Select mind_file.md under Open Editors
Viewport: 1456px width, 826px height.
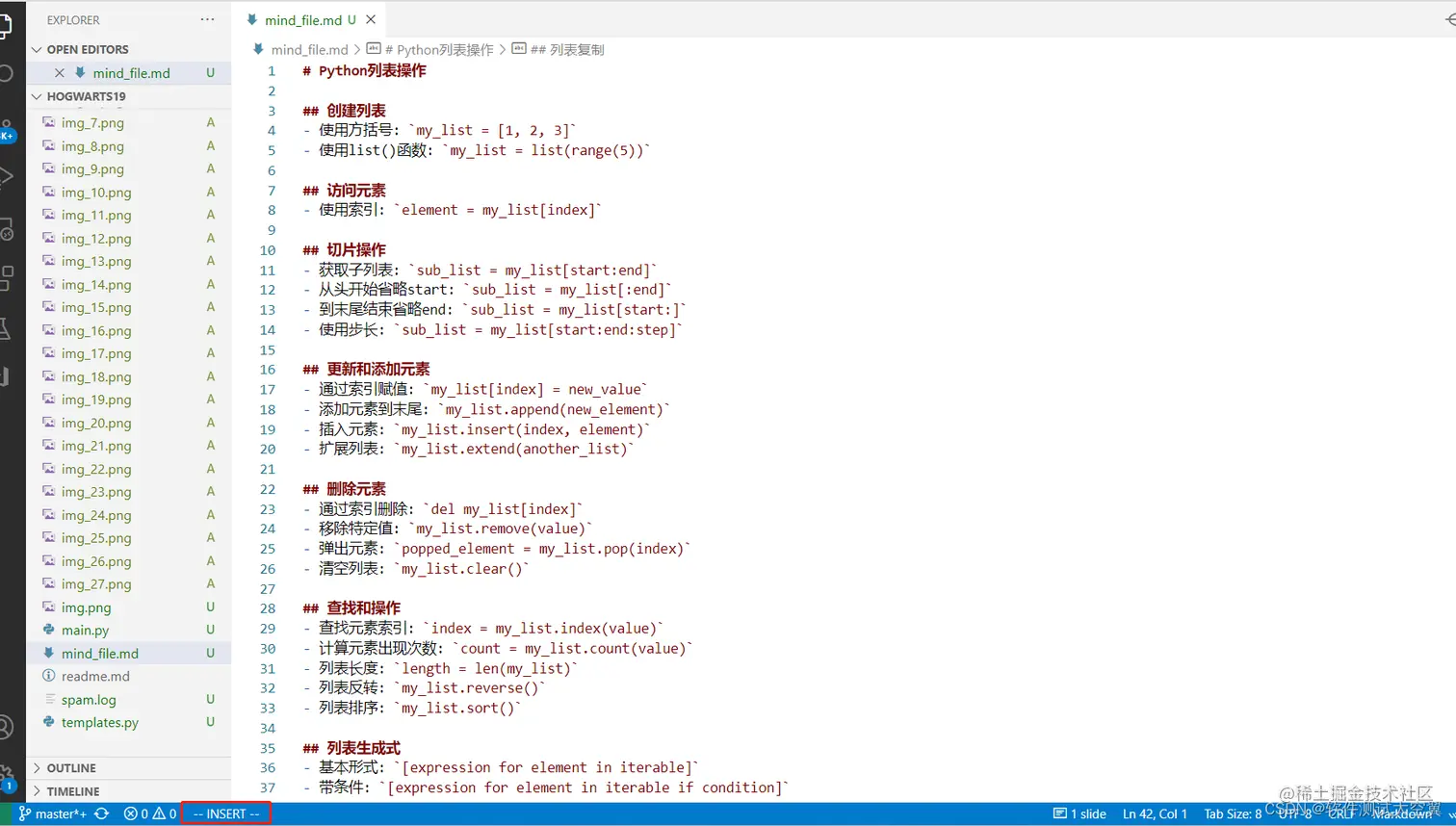coord(131,73)
